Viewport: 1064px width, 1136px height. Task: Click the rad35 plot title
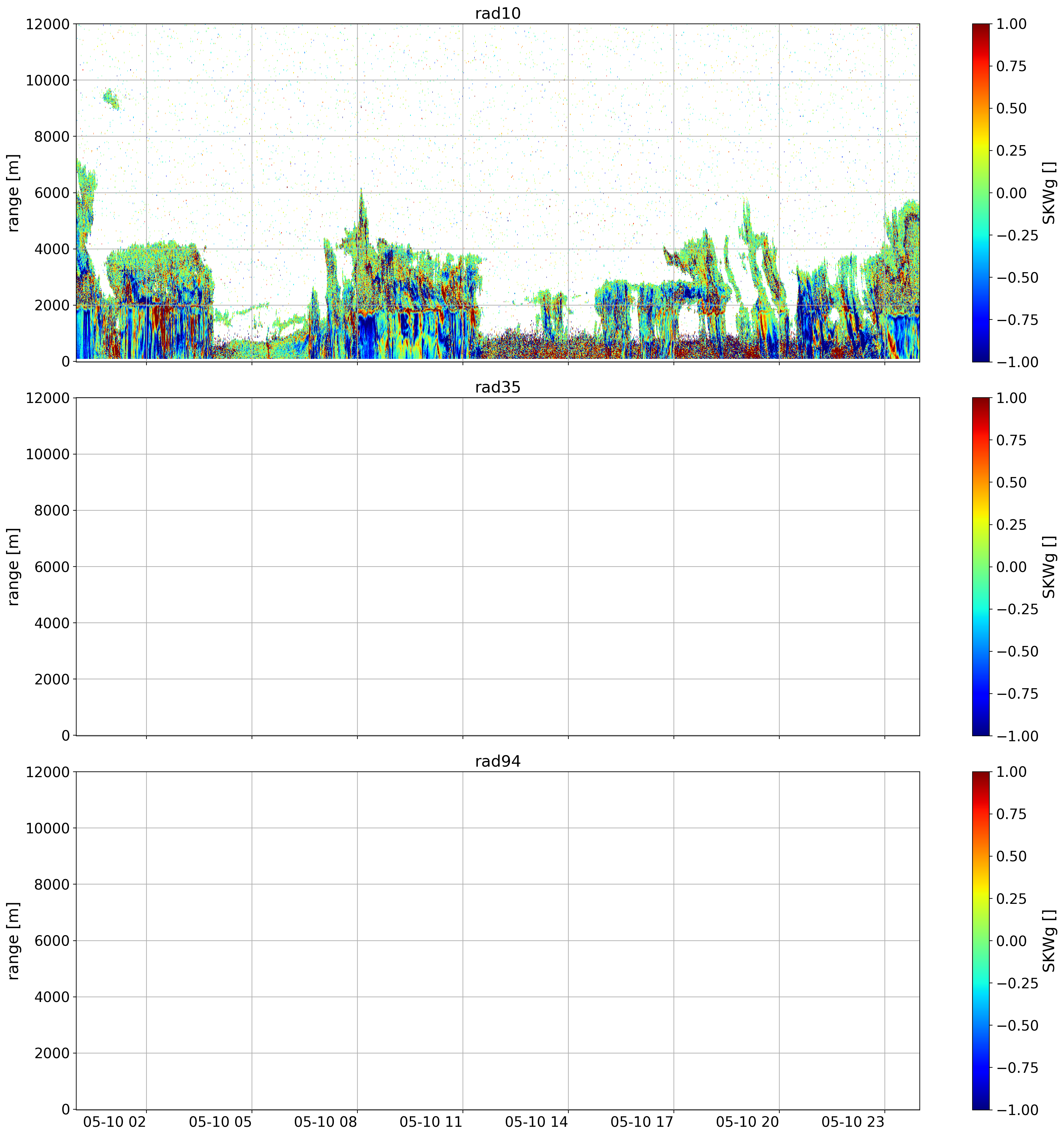(x=498, y=387)
